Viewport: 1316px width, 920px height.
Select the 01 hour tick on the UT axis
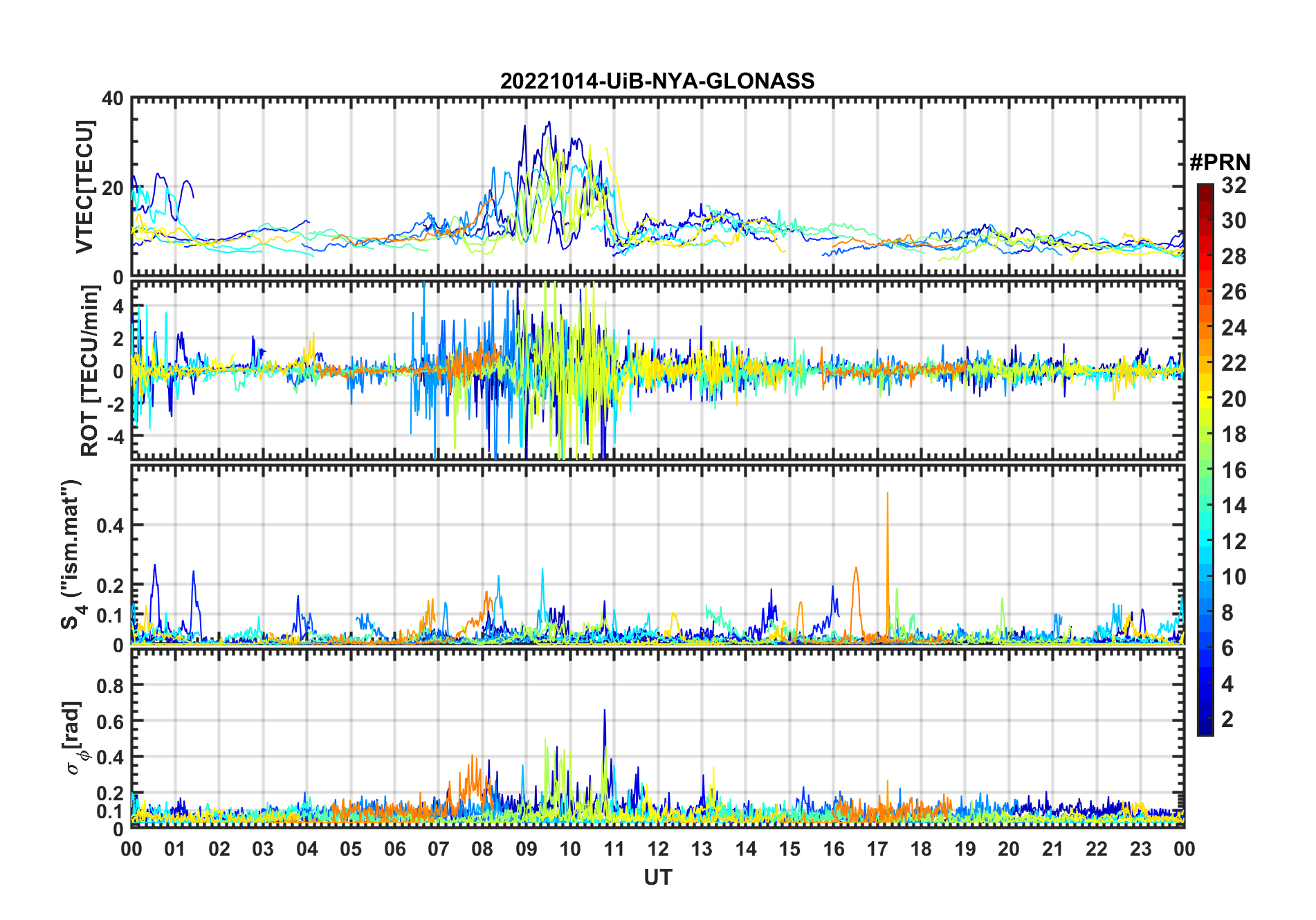pos(175,849)
